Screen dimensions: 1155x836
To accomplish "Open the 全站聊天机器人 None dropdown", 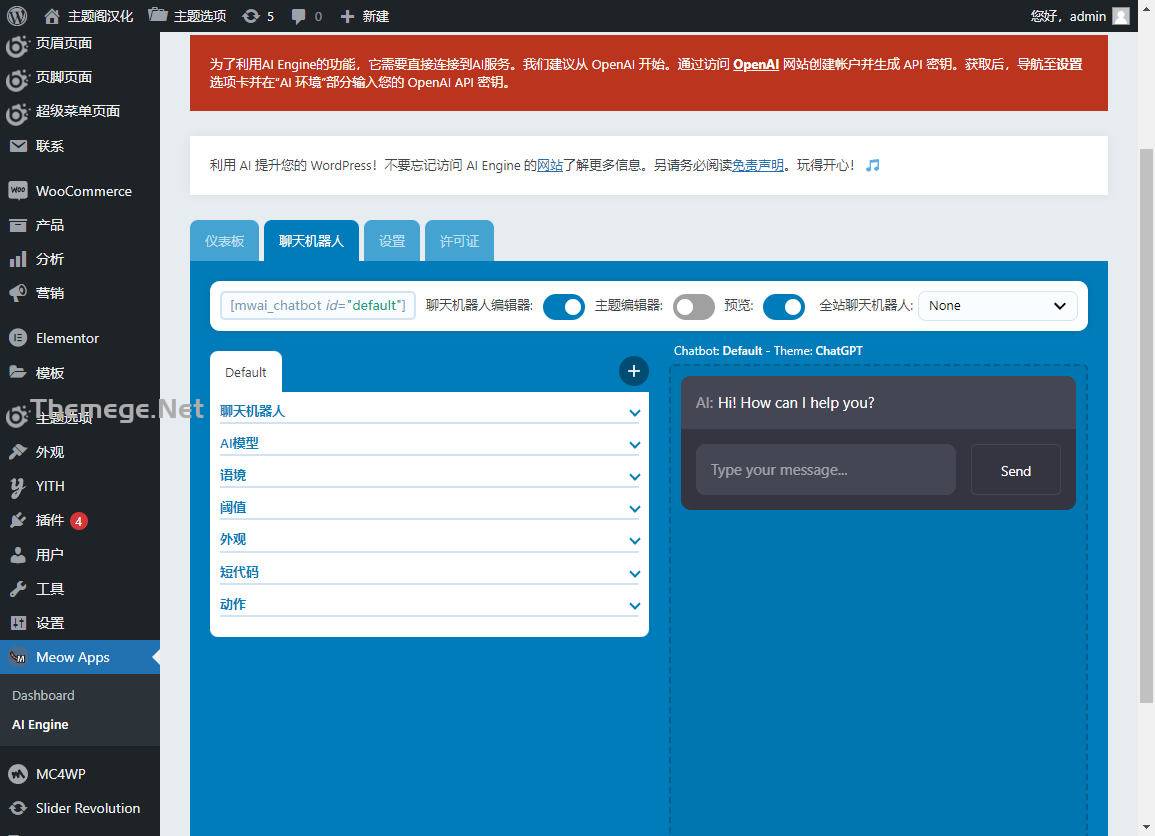I will click(997, 306).
